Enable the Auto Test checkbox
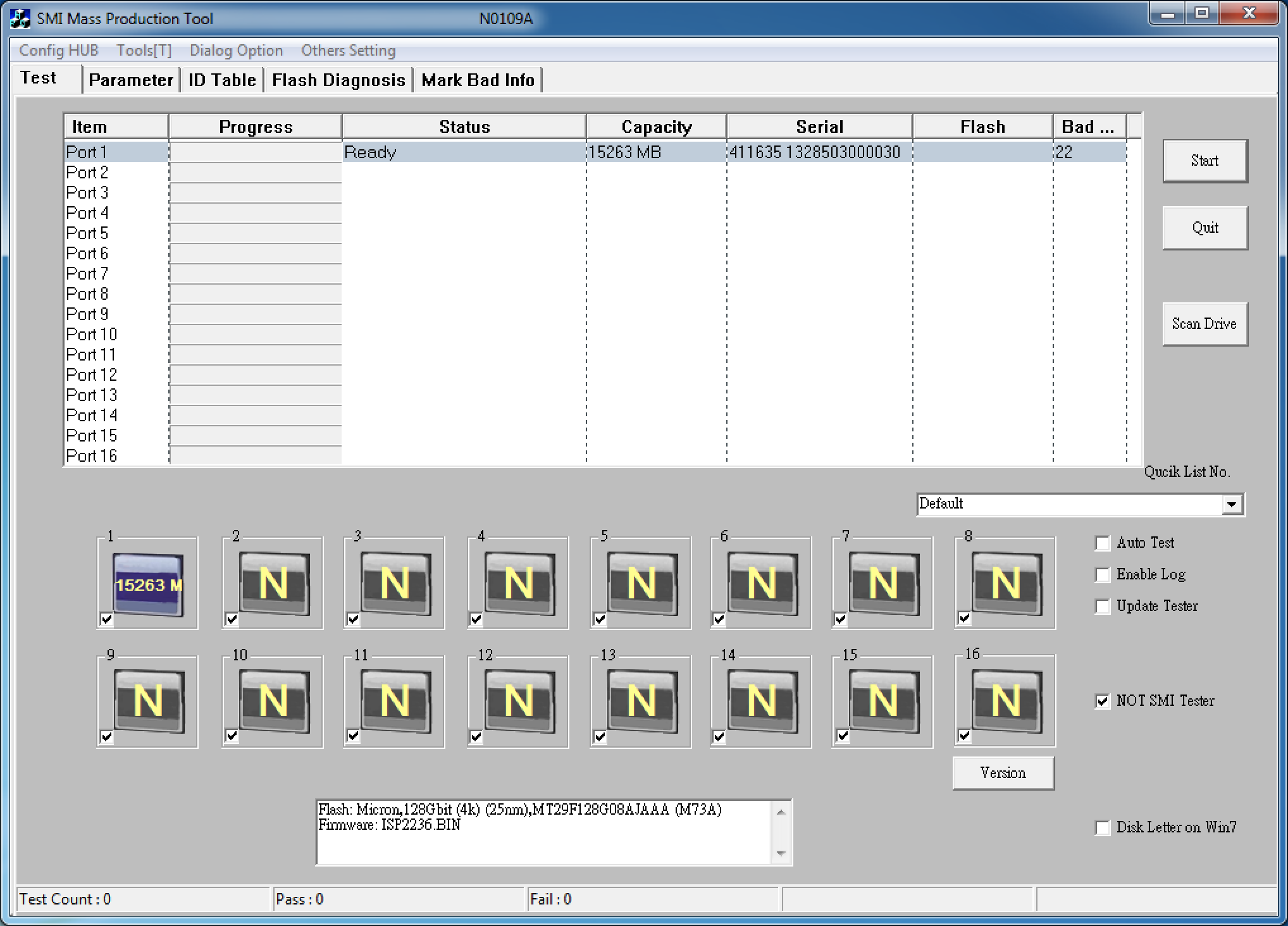1288x926 pixels. tap(1103, 543)
